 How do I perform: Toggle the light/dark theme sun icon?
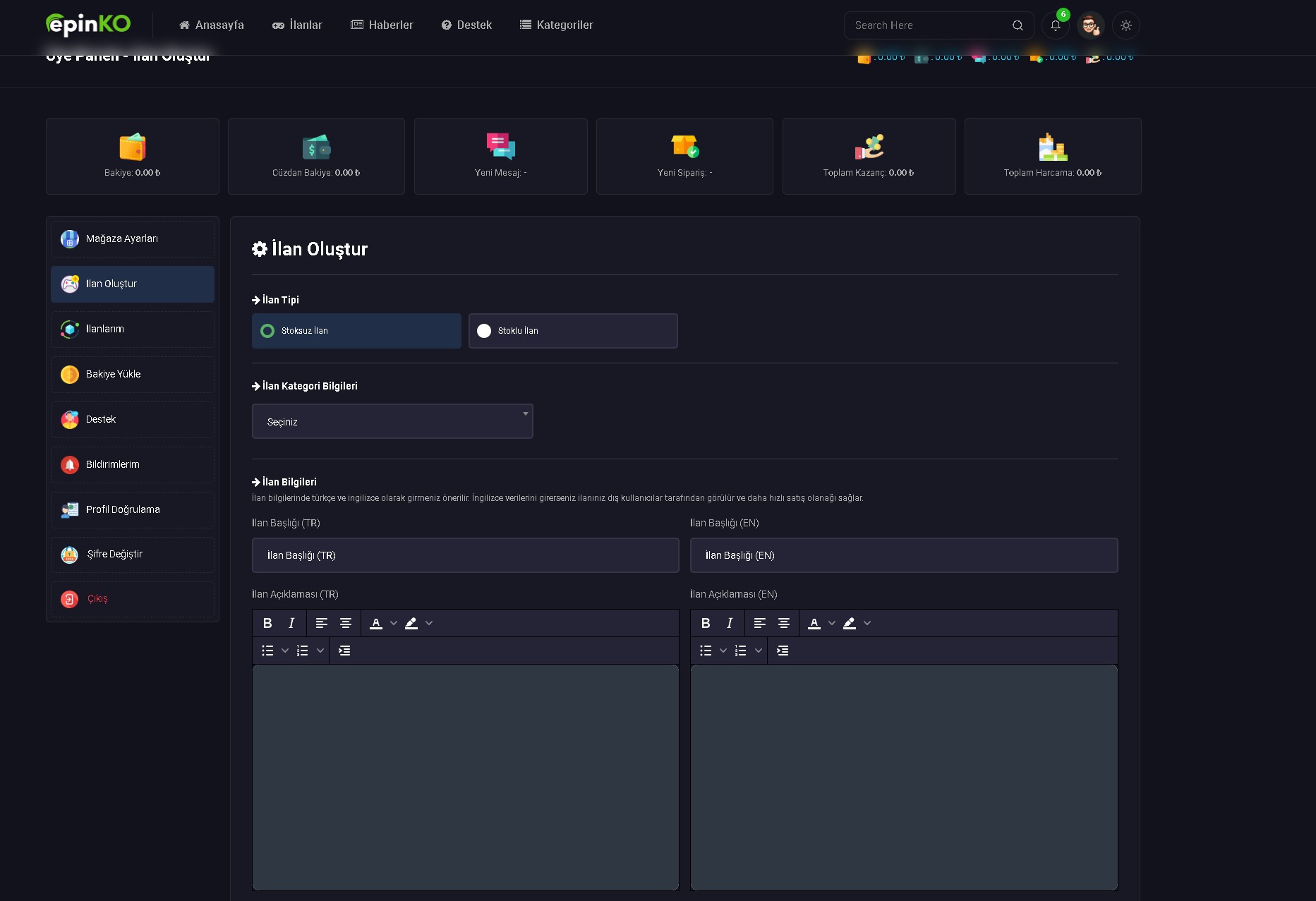pos(1125,25)
